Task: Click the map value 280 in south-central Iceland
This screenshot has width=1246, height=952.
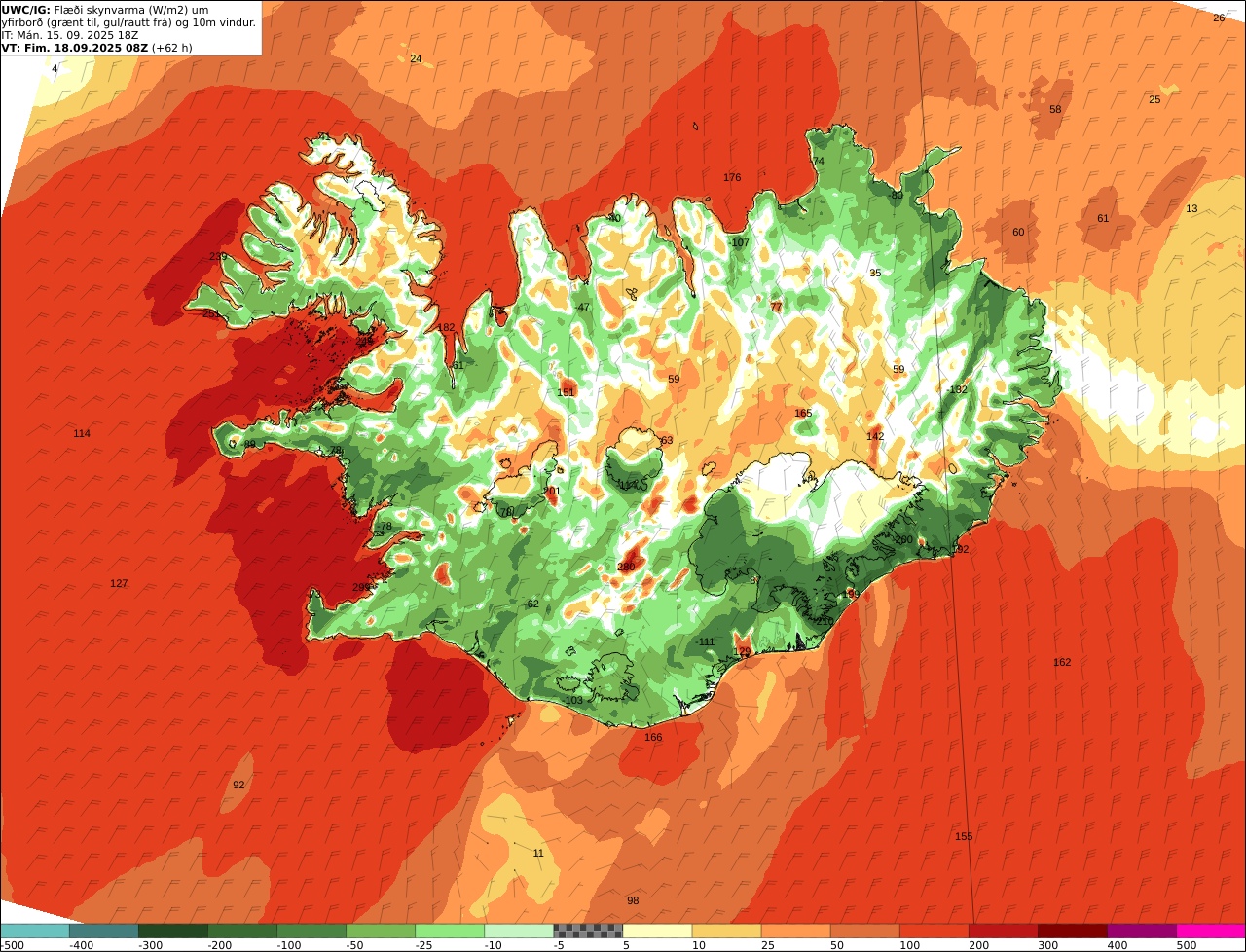Action: (626, 567)
